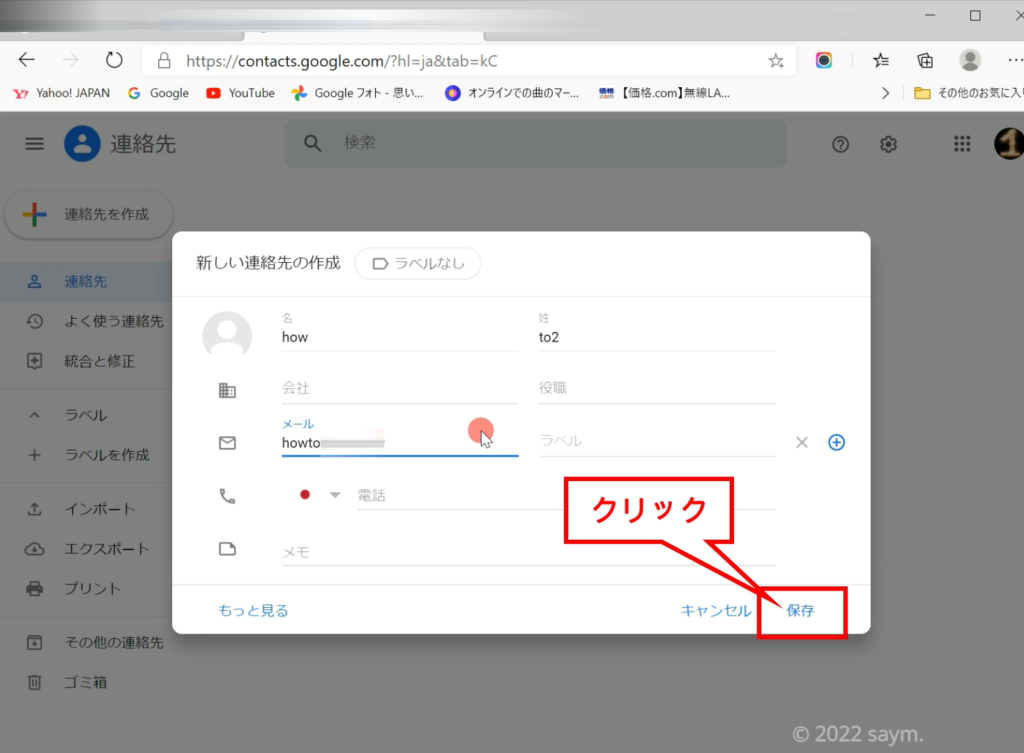Bookmark the page with the star icon
This screenshot has height=753, width=1024.
click(x=776, y=61)
